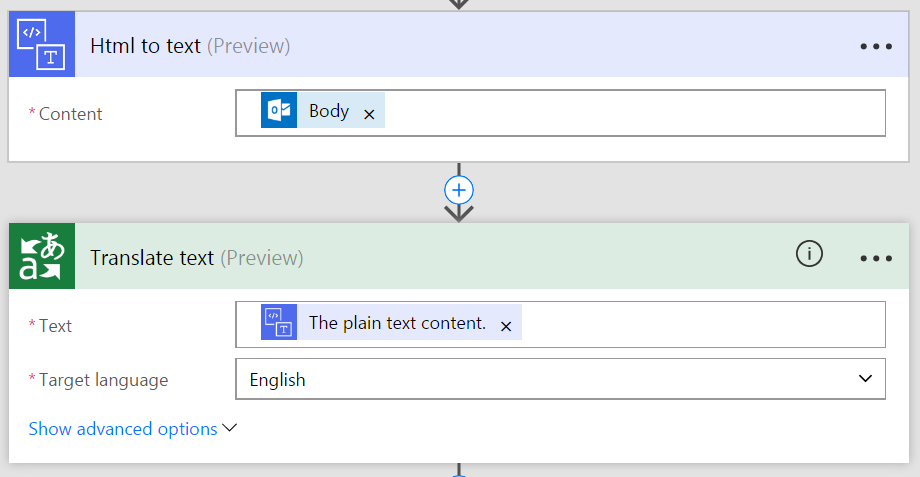Remove the Body token from Content
This screenshot has width=920, height=477.
click(x=369, y=115)
